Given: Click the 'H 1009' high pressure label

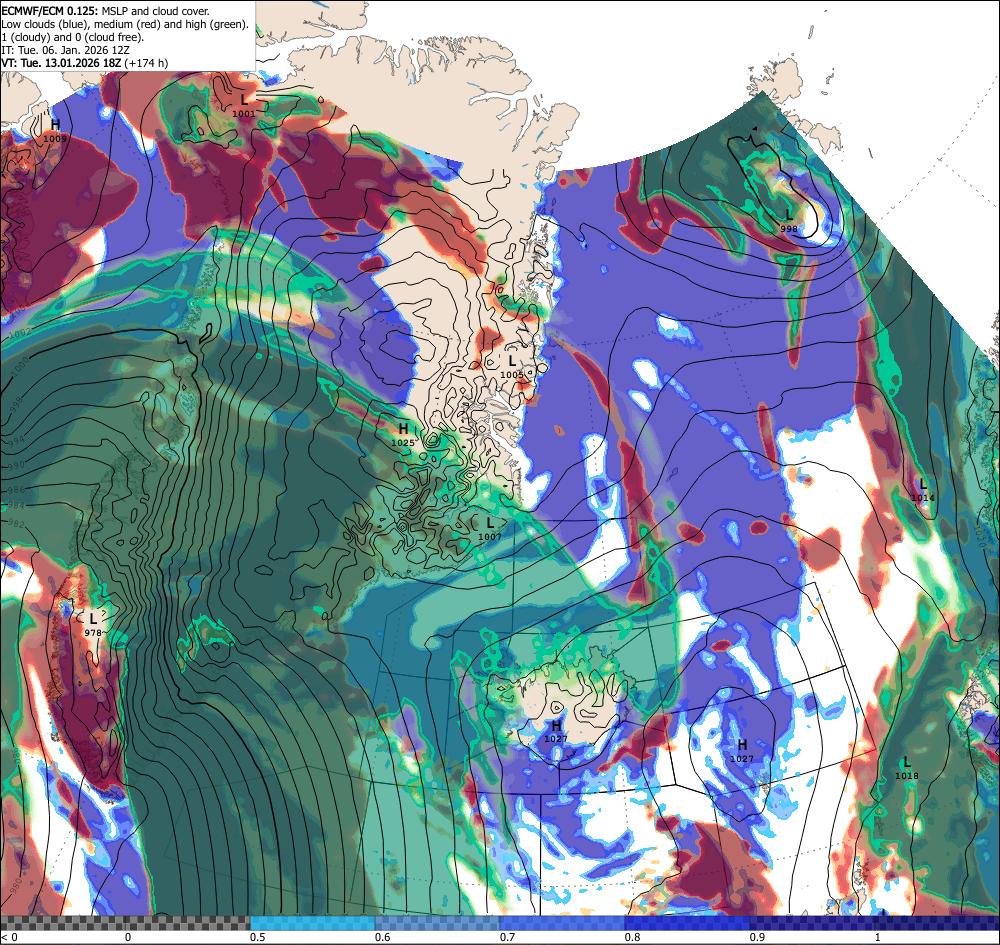Looking at the screenshot, I should click(x=55, y=130).
